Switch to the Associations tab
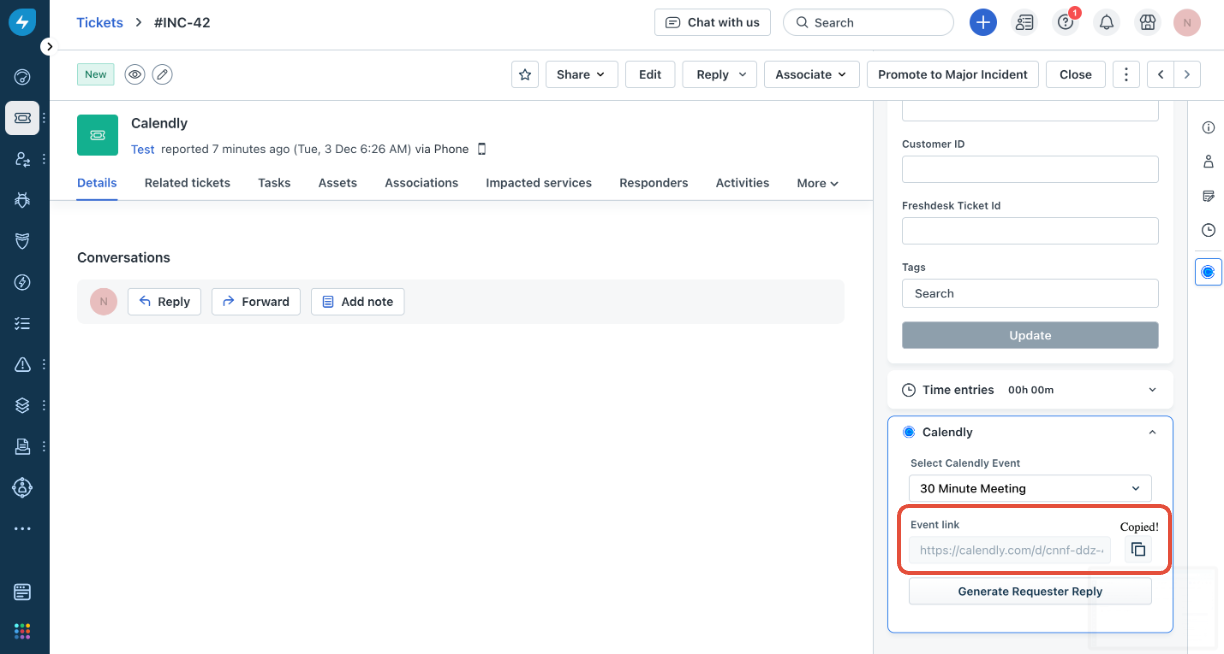 tap(421, 183)
